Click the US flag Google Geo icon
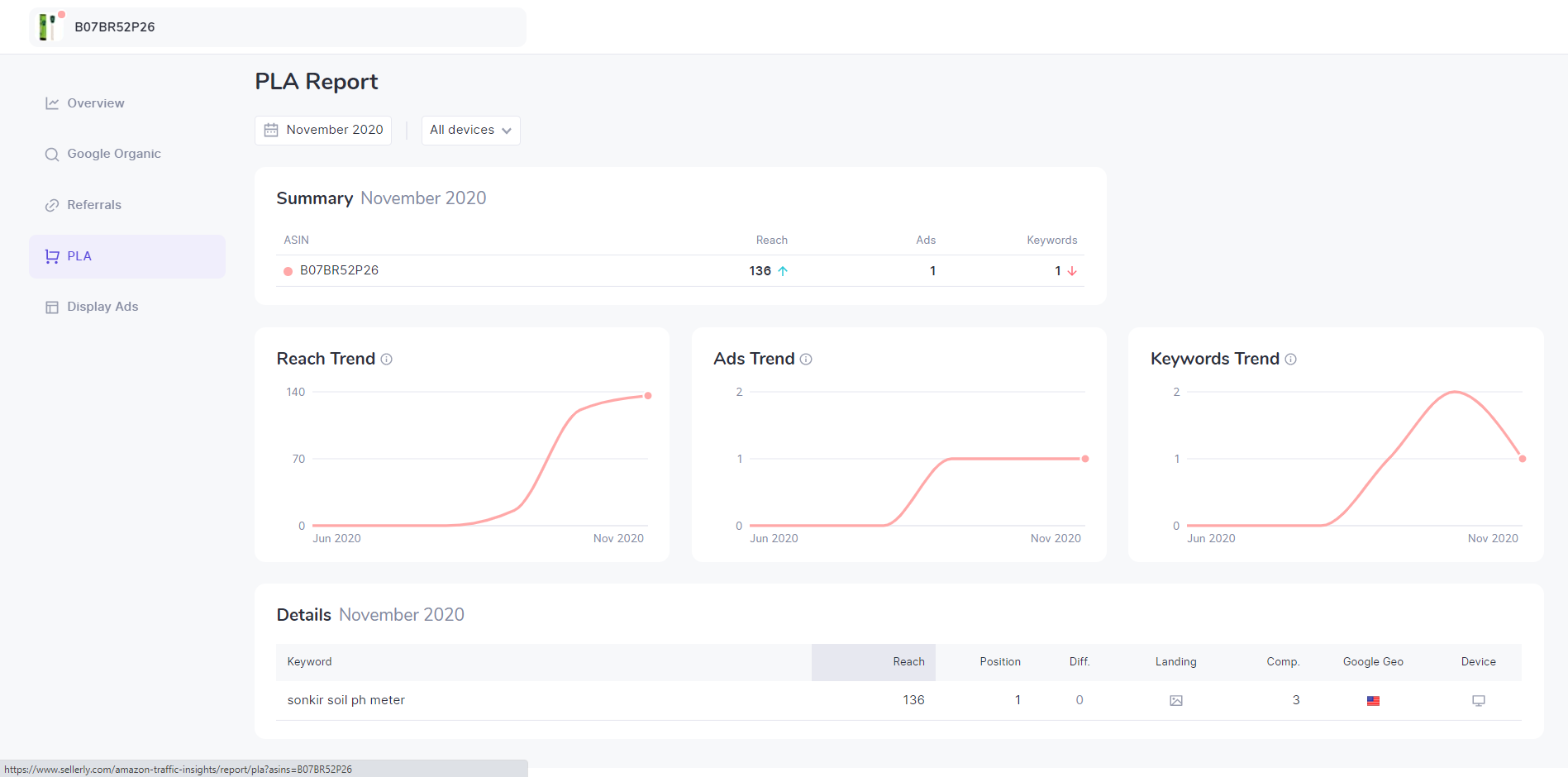1568x777 pixels. tap(1373, 701)
